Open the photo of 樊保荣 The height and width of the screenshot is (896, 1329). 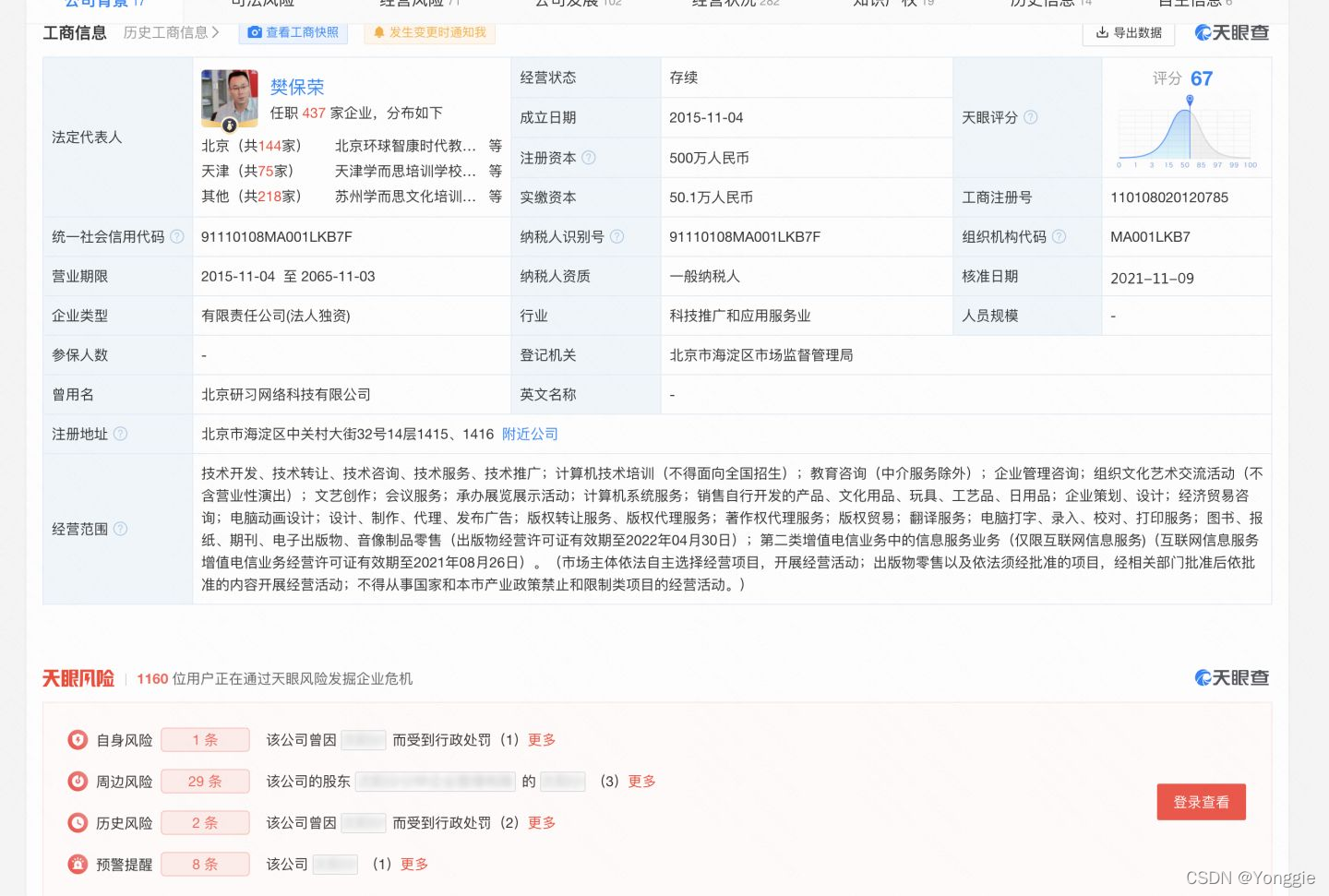(230, 98)
